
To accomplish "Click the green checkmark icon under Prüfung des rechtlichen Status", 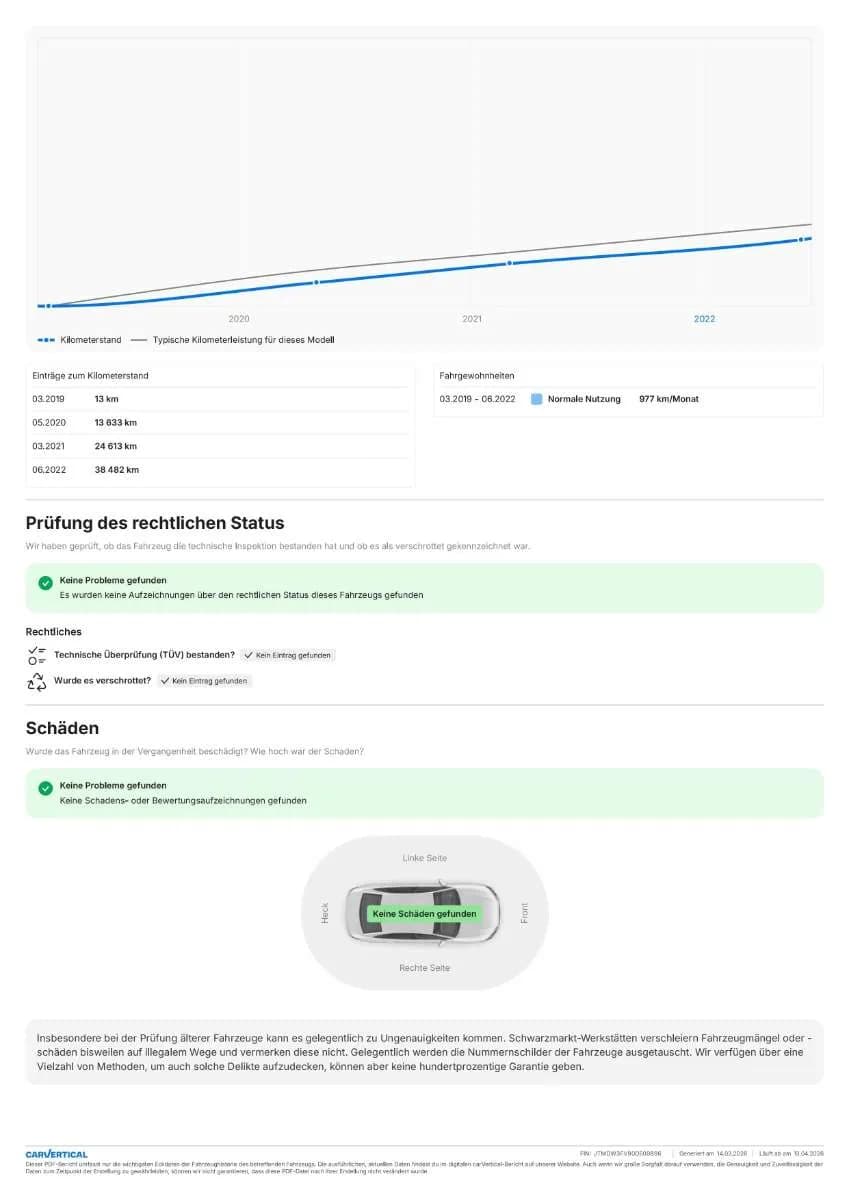I will [45, 583].
